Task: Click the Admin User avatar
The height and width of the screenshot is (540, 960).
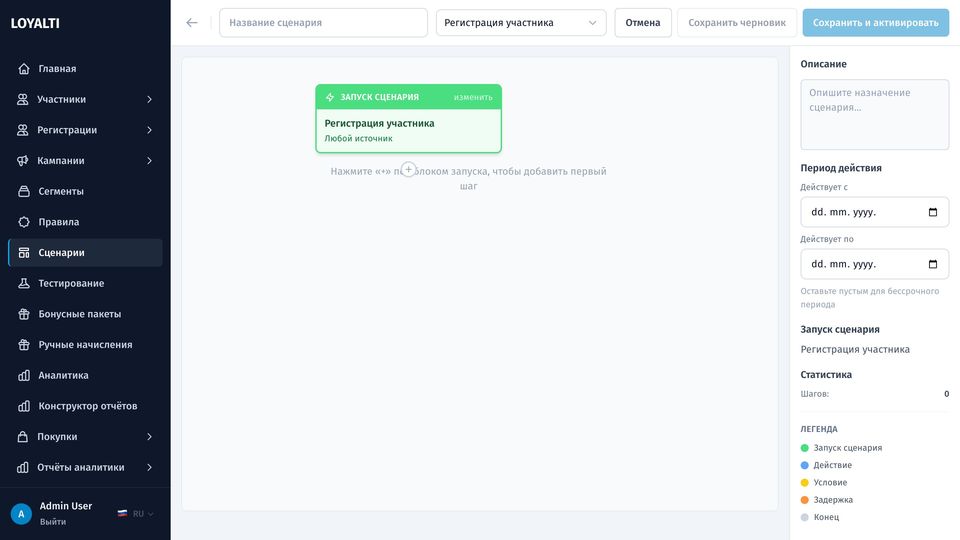Action: coord(21,514)
